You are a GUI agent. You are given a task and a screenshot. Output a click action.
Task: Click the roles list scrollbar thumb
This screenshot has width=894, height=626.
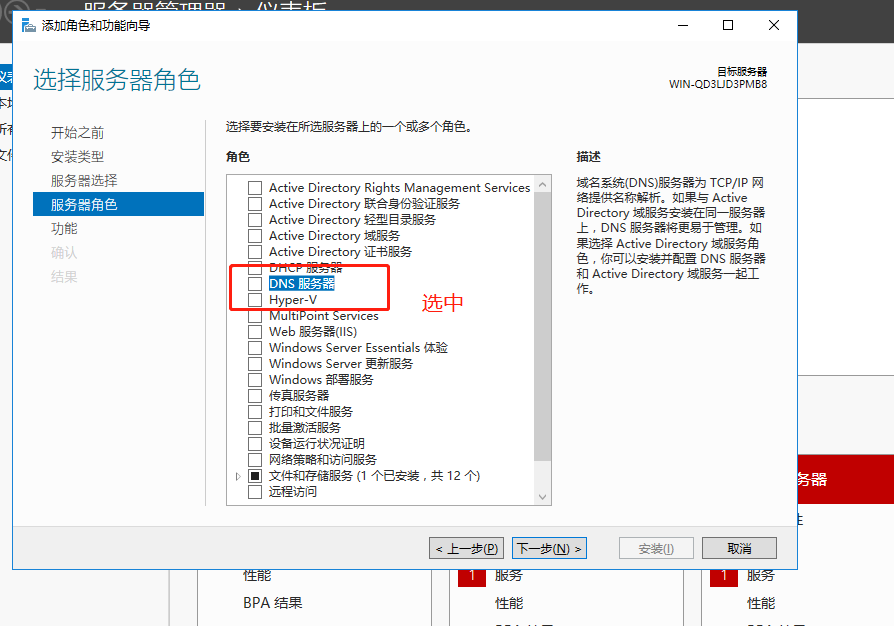542,327
